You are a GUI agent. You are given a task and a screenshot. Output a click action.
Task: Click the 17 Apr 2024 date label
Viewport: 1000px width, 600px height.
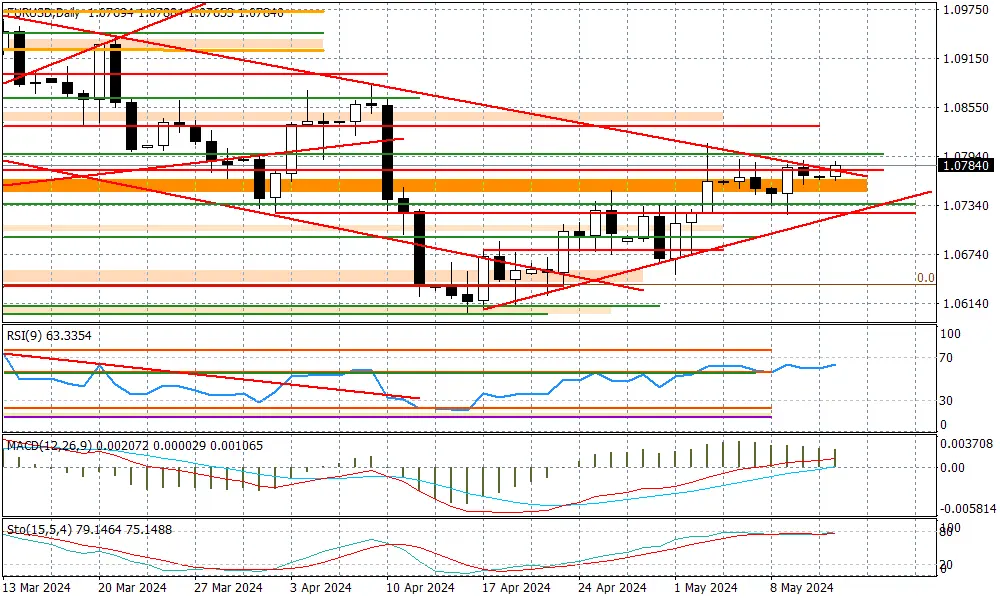(x=517, y=588)
